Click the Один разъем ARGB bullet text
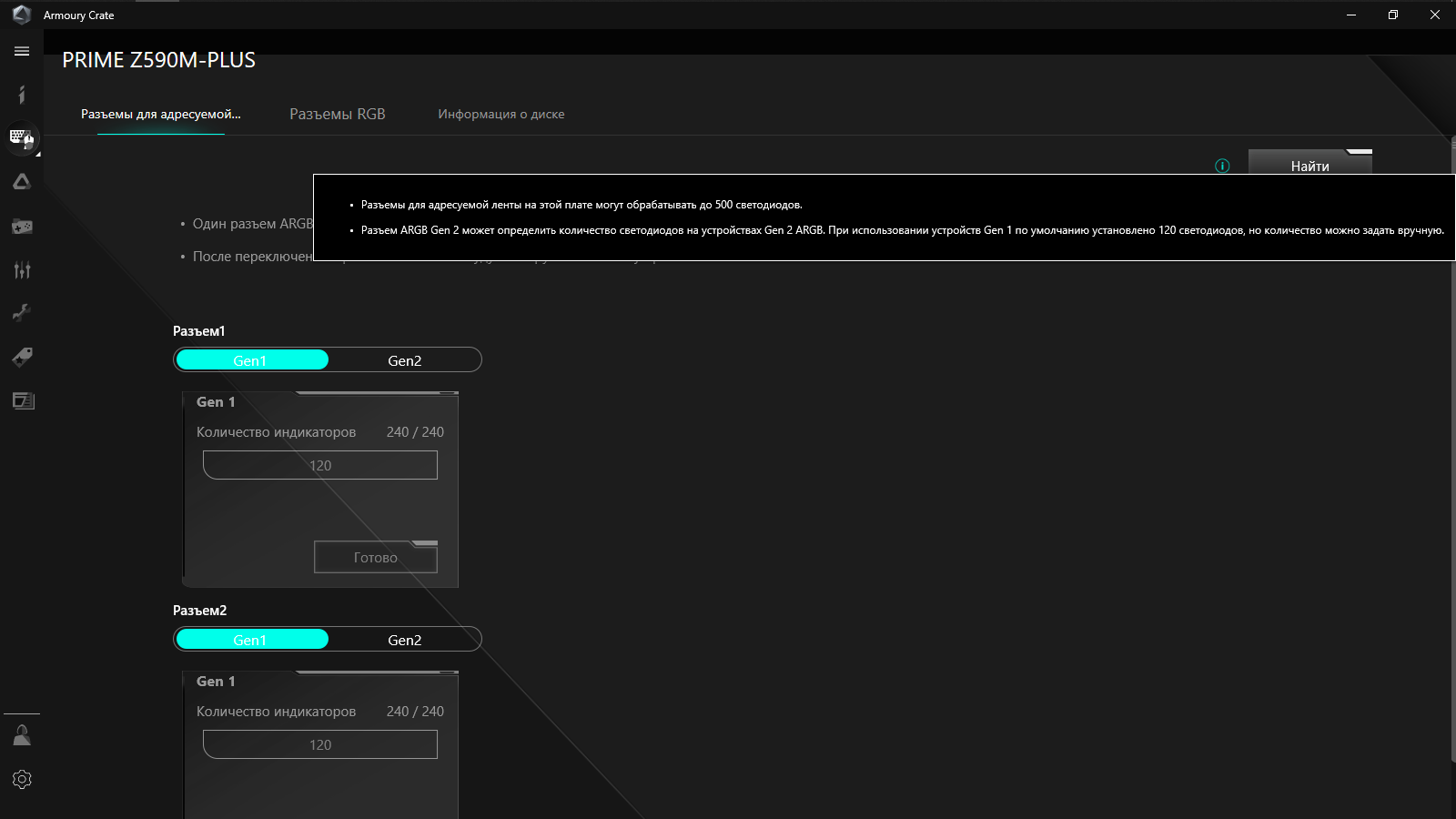The image size is (1456, 819). click(253, 224)
